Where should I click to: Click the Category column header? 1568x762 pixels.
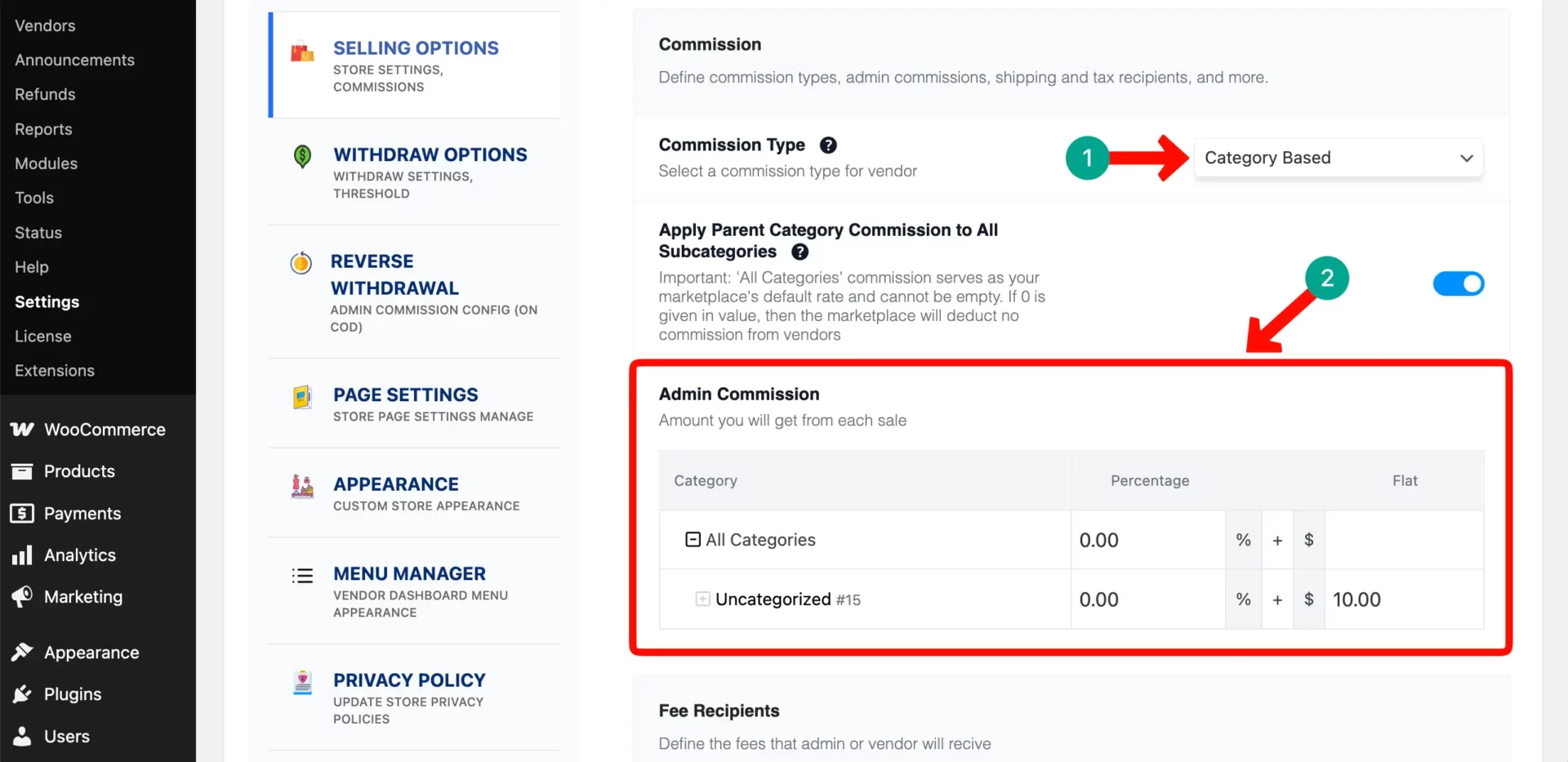point(706,481)
